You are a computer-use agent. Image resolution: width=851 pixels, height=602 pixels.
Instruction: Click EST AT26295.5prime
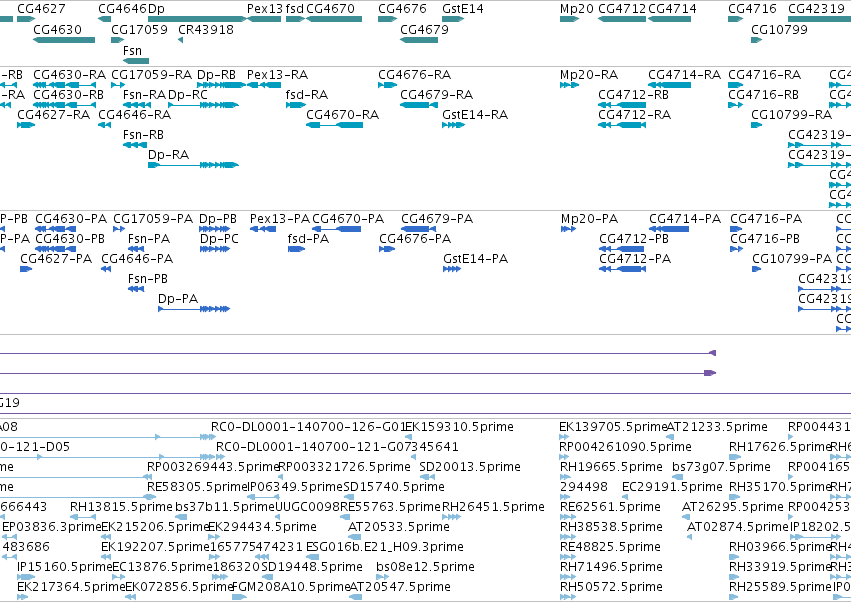coord(733,507)
